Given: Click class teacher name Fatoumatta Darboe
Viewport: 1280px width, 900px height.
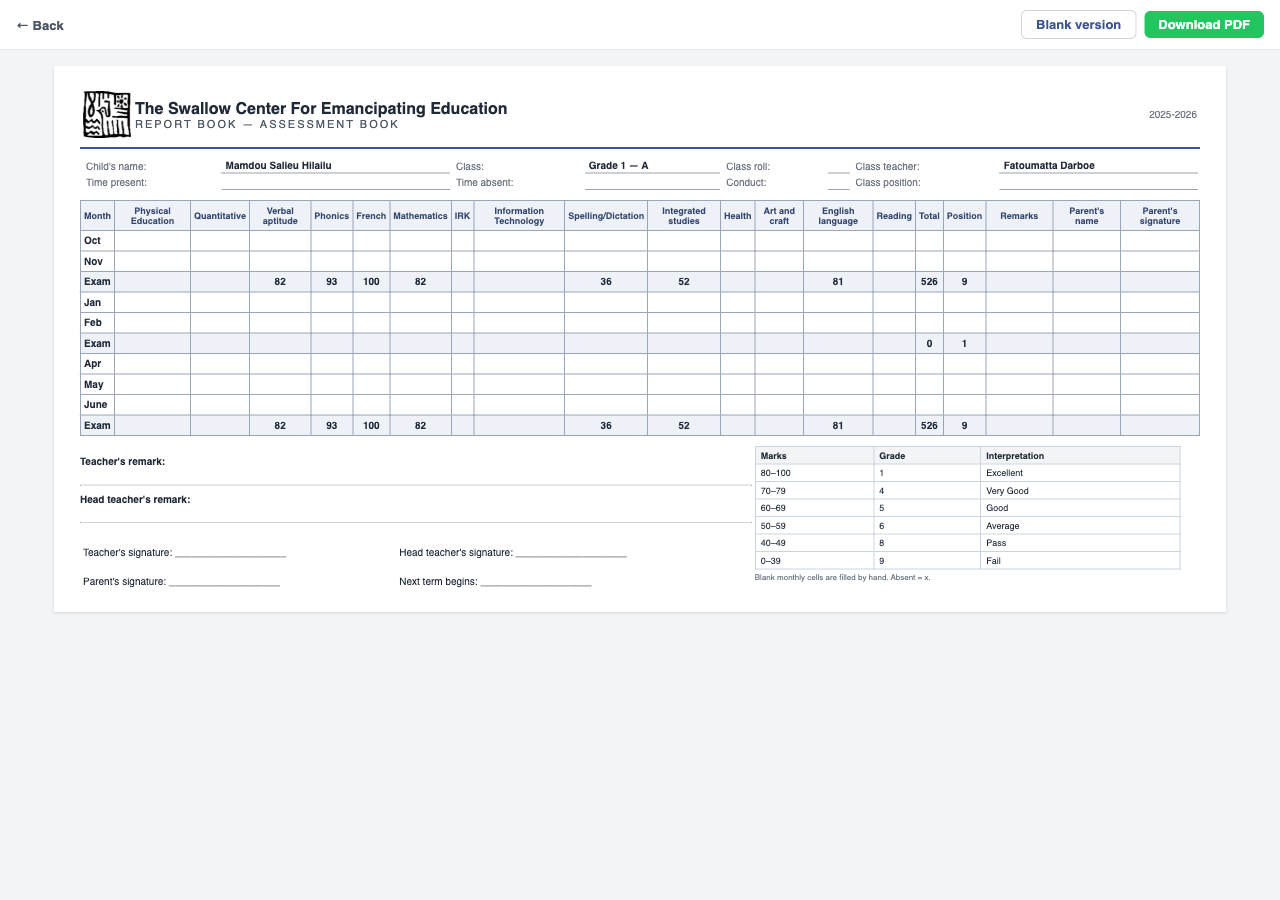Looking at the screenshot, I should pyautogui.click(x=1049, y=165).
